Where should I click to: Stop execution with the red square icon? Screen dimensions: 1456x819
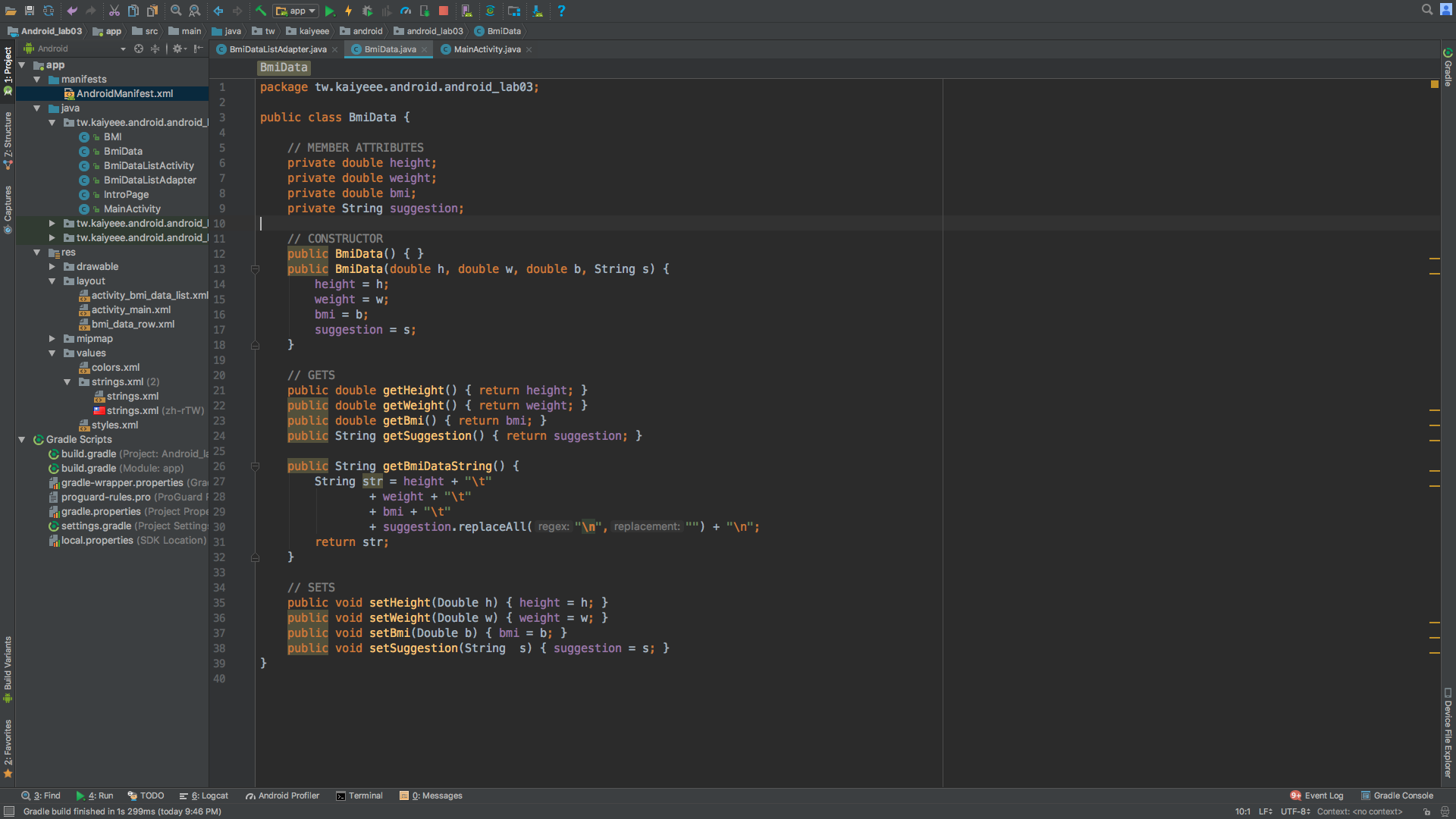[x=444, y=11]
